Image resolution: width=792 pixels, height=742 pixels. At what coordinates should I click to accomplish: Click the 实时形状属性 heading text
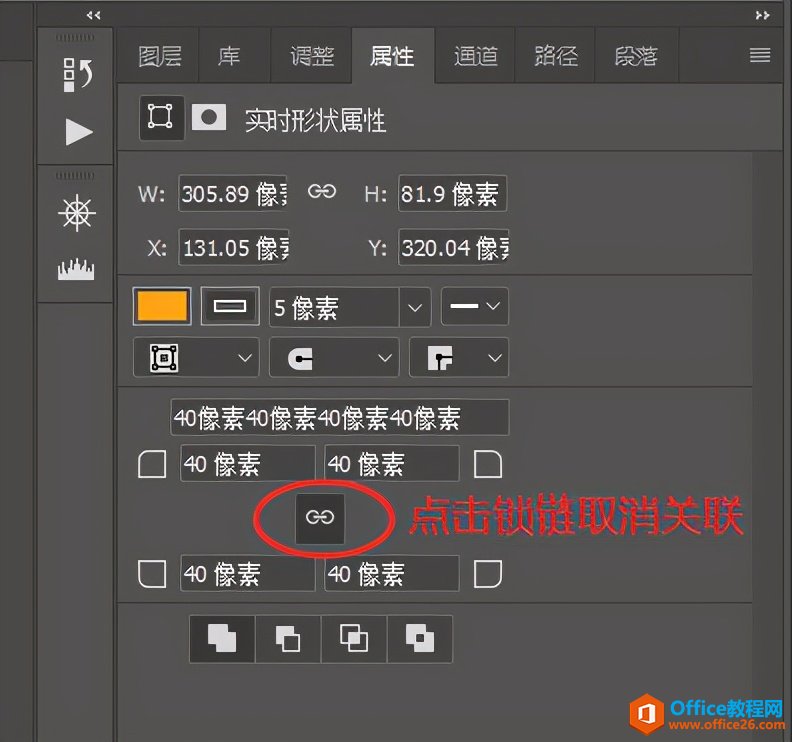tap(316, 121)
